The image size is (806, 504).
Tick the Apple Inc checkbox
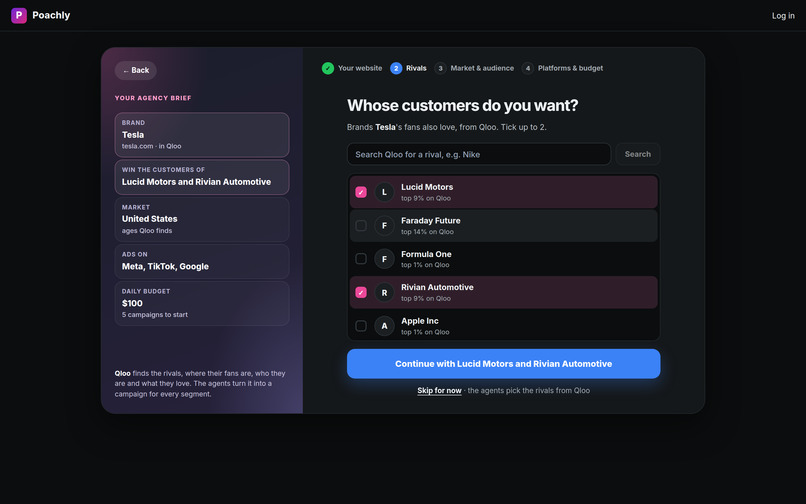(x=361, y=326)
